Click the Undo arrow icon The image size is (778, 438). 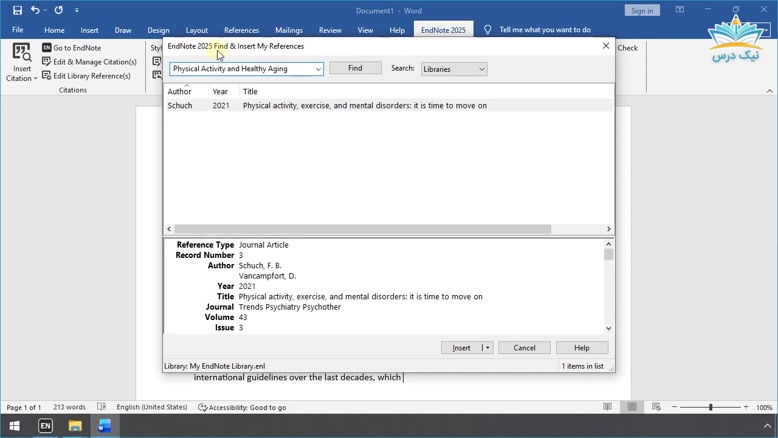[35, 10]
